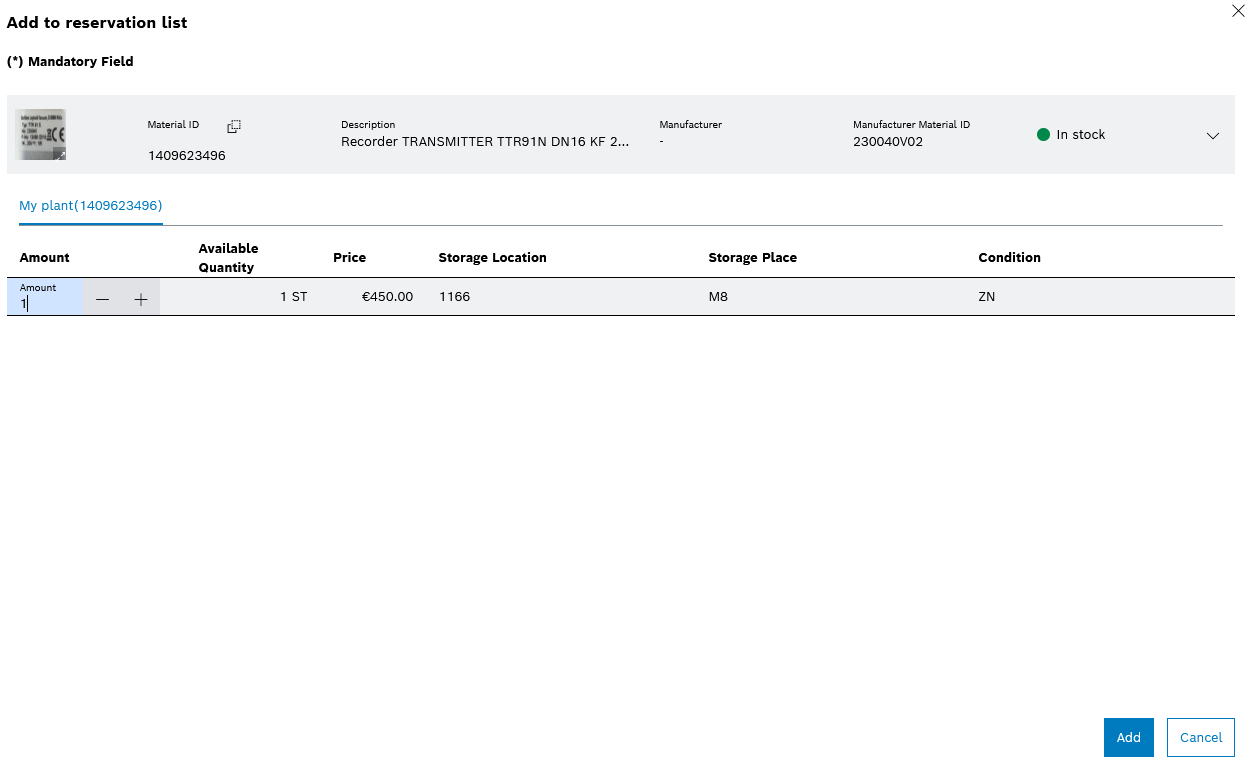
Task: Click the Amount column header
Action: point(45,257)
